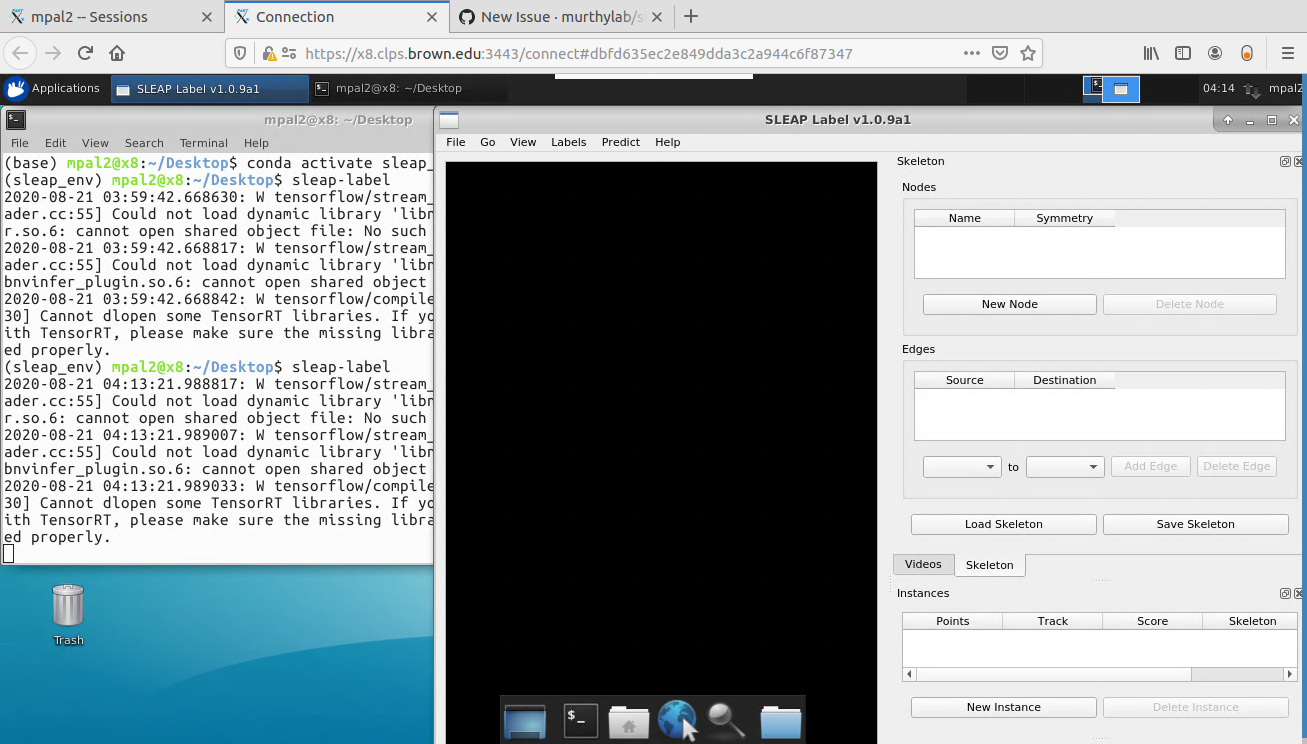
Task: Click the New Node button
Action: click(1010, 304)
